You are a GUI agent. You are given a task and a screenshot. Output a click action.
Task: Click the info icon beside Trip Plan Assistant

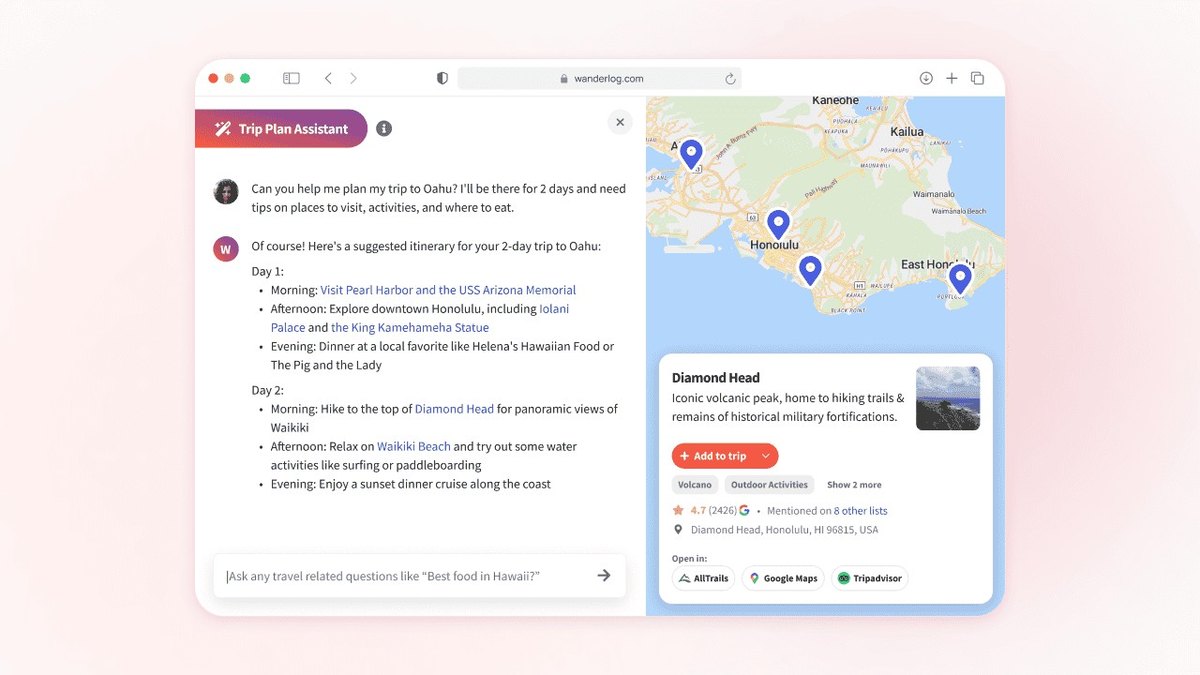coord(384,128)
